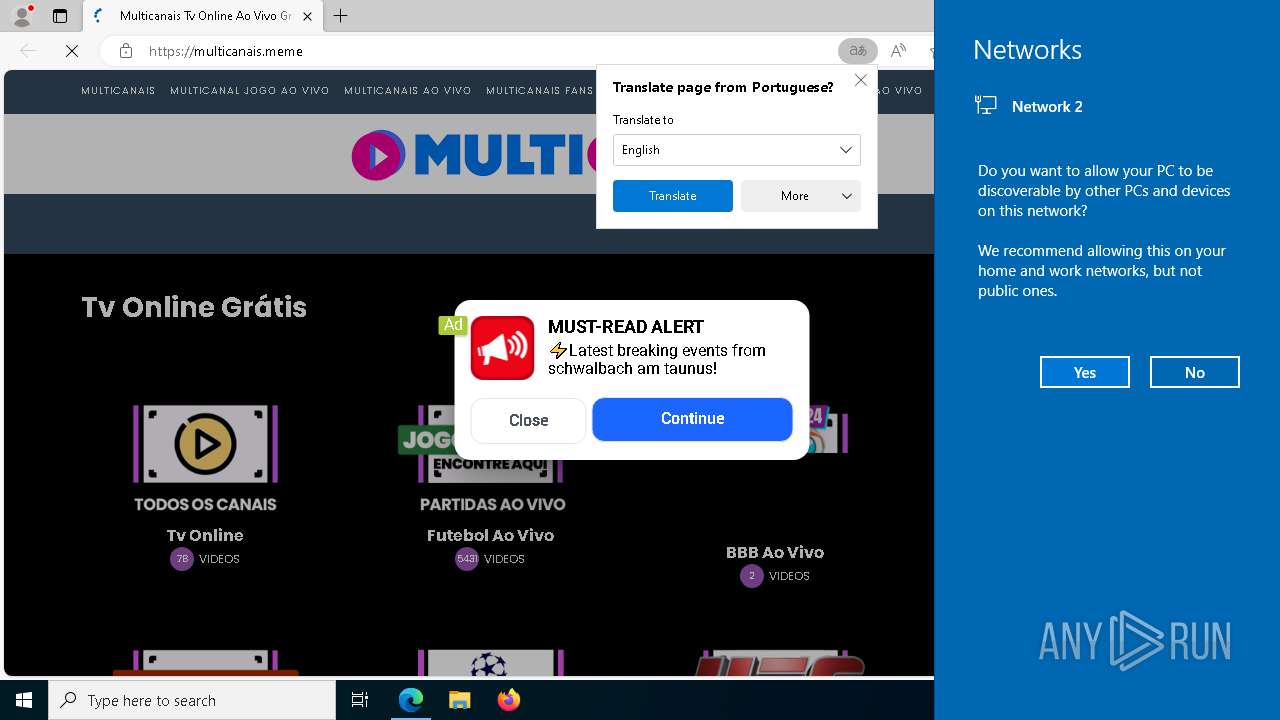Close the Multicanais Tv Online tab
This screenshot has width=1280, height=720.
click(307, 16)
